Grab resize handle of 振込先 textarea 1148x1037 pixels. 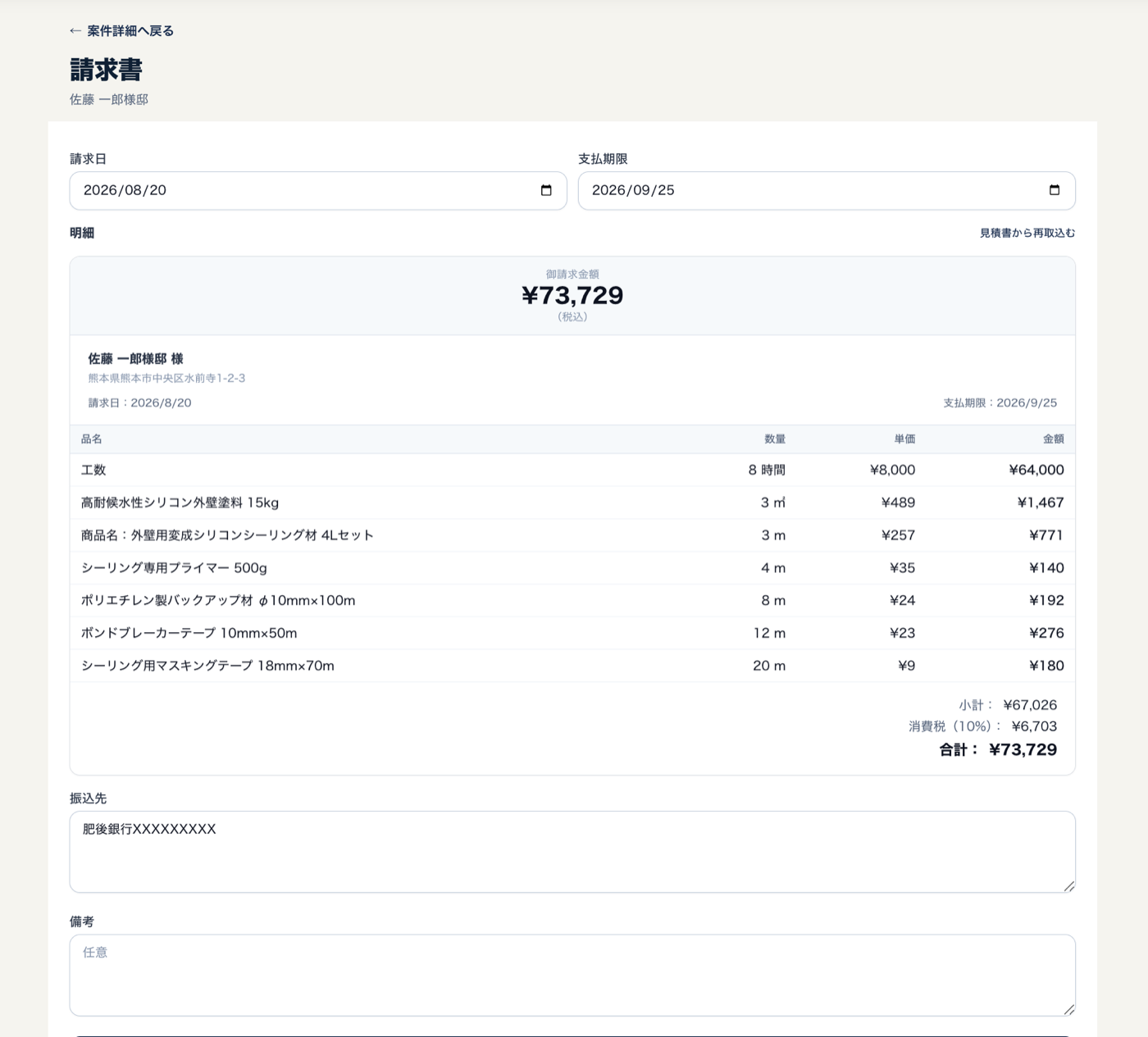[x=1068, y=885]
